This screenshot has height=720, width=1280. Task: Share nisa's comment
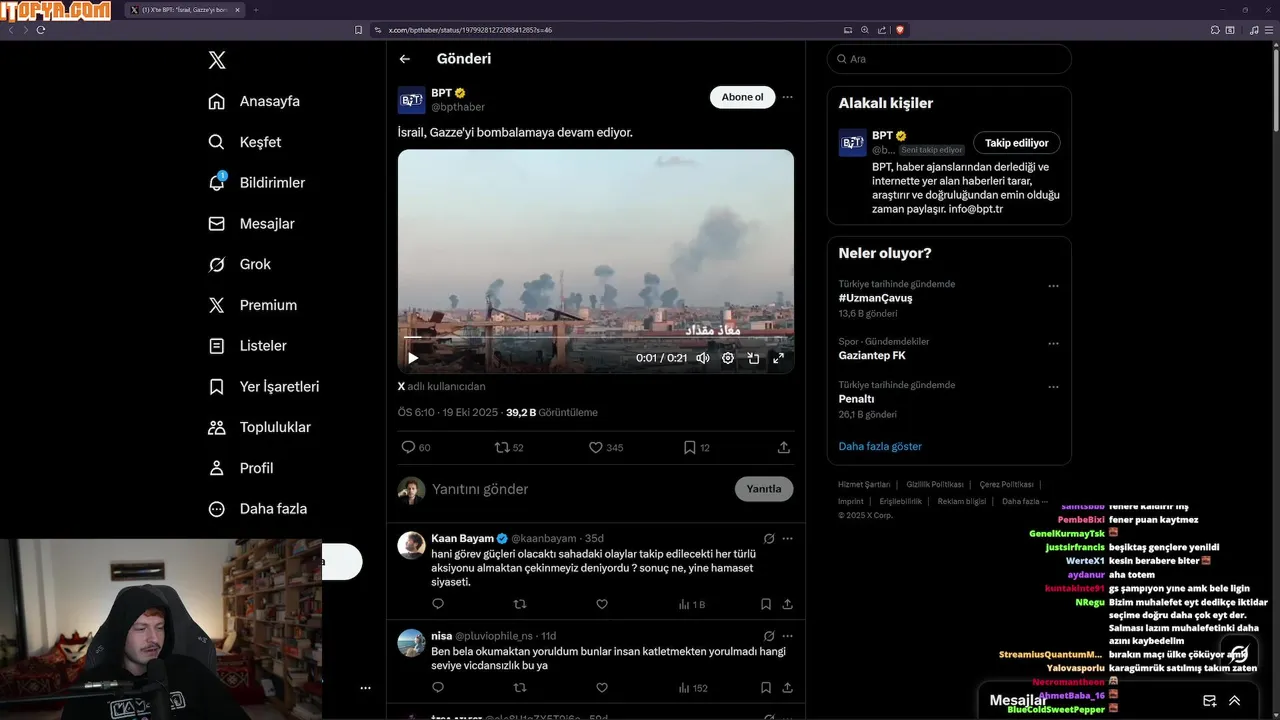(x=787, y=688)
